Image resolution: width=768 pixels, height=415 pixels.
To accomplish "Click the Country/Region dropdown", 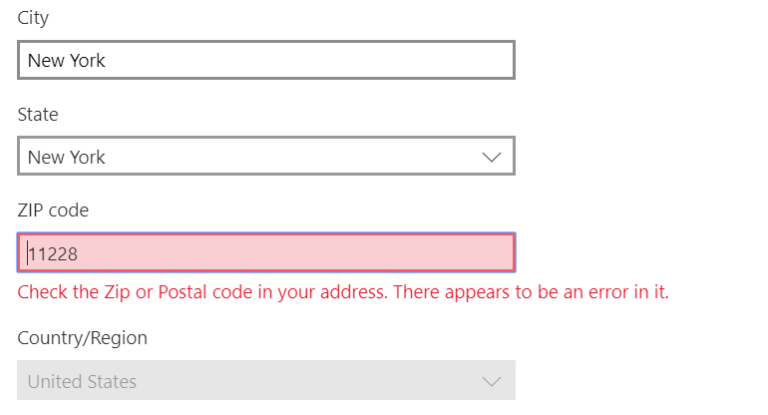I will tap(266, 381).
